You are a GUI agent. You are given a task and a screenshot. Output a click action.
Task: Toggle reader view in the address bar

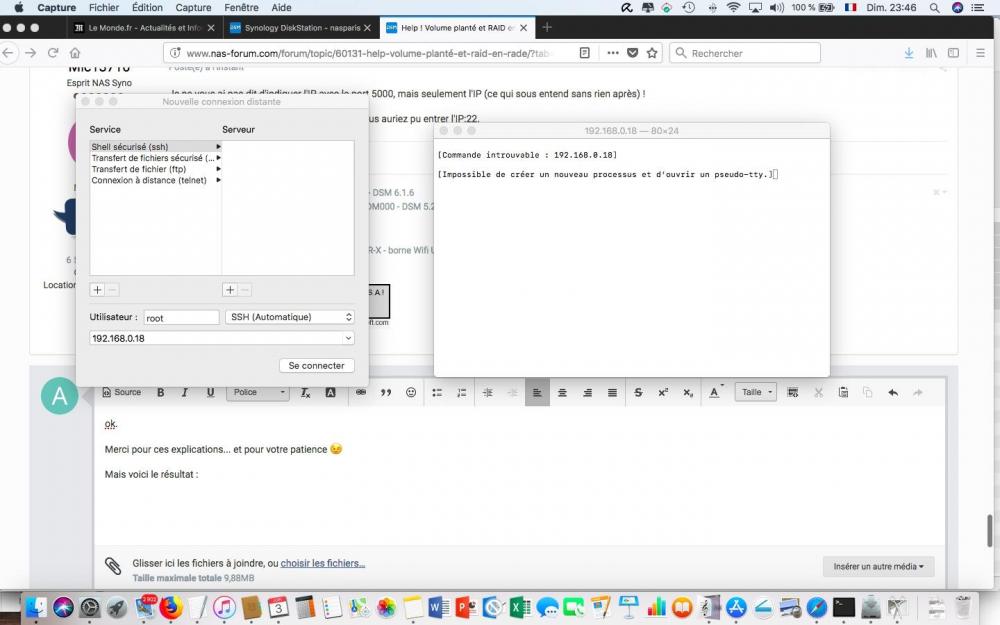point(584,53)
